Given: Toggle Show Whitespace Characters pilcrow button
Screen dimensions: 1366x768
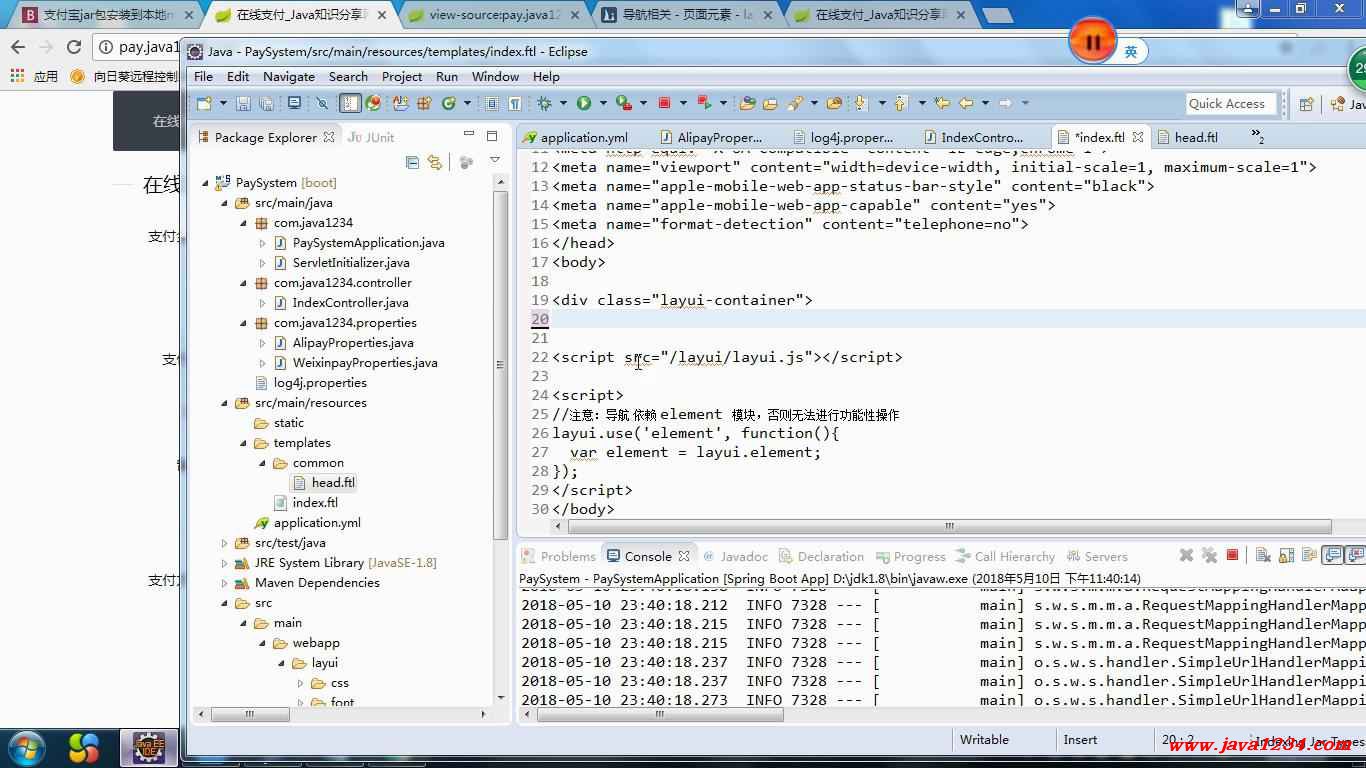Looking at the screenshot, I should coord(515,103).
